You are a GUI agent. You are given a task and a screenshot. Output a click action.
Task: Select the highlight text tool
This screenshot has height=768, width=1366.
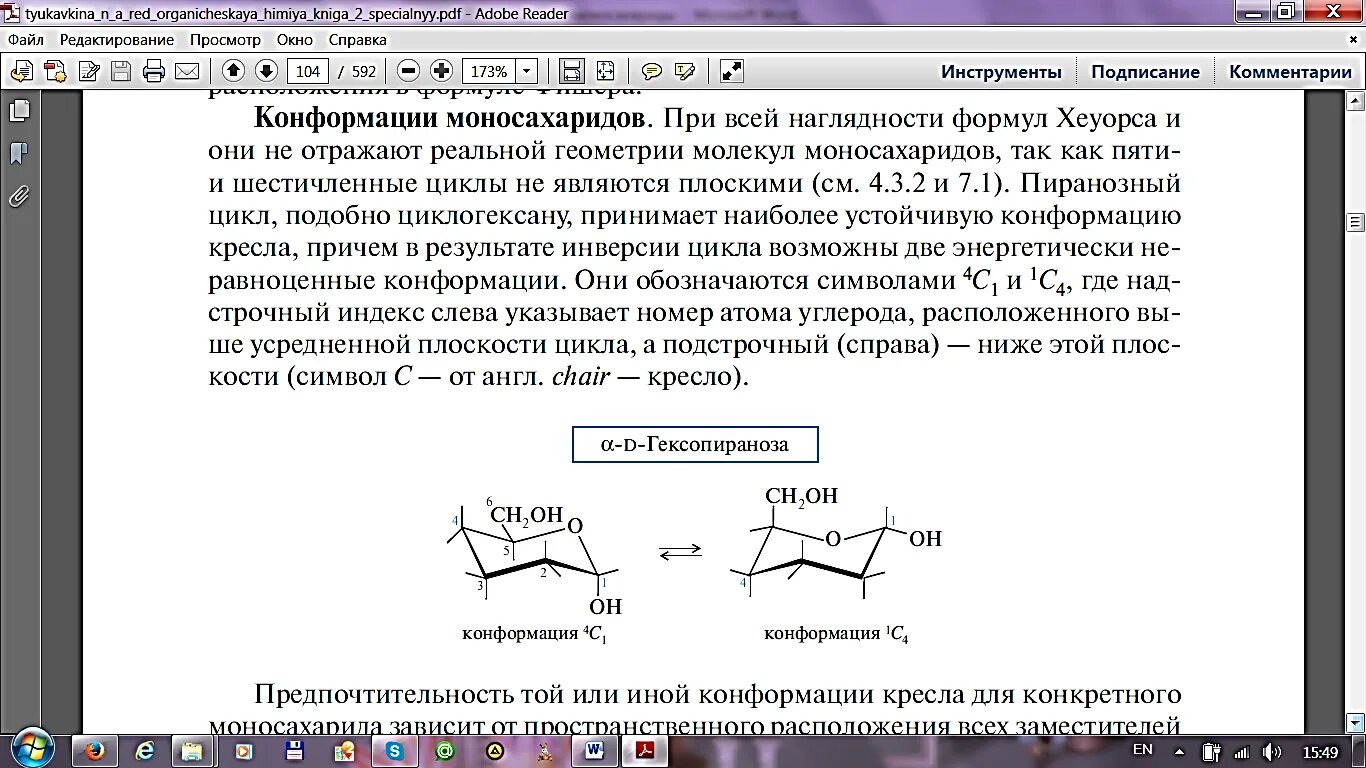click(685, 71)
